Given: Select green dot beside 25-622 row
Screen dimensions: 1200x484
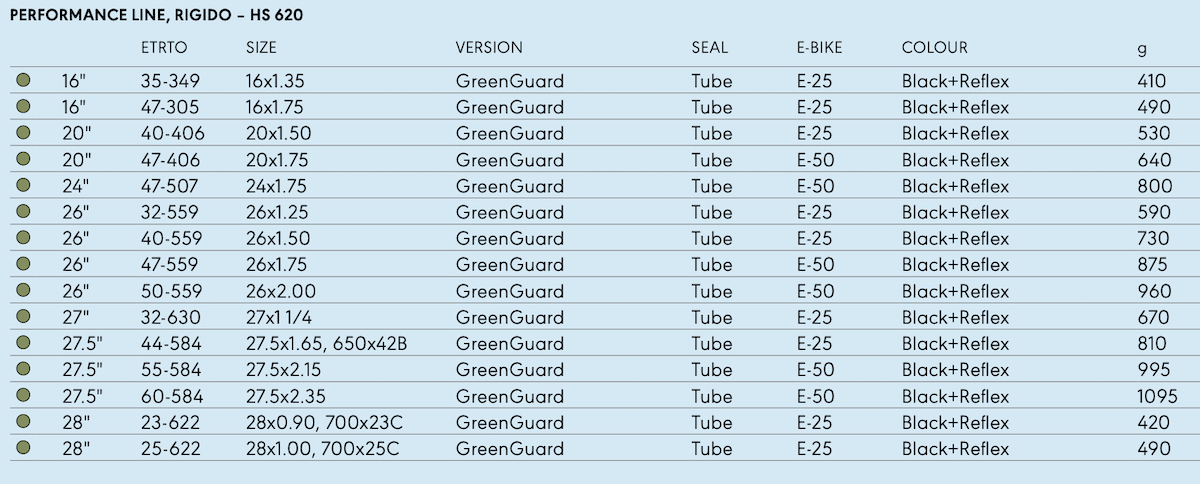Looking at the screenshot, I should point(23,448).
